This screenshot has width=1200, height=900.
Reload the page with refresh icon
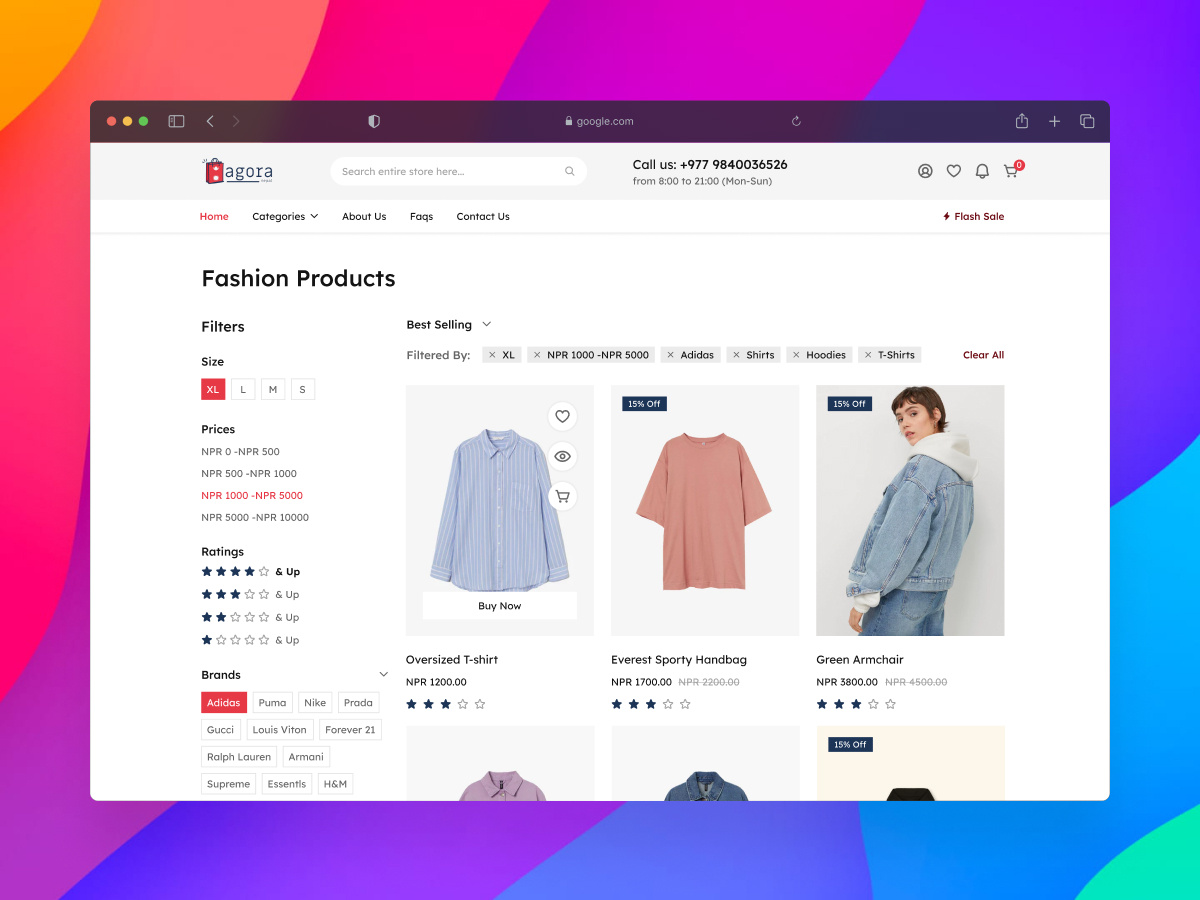796,121
